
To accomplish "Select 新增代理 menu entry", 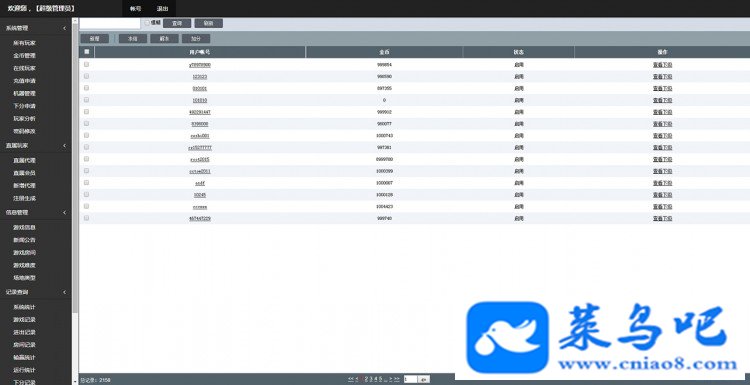I will (x=24, y=185).
